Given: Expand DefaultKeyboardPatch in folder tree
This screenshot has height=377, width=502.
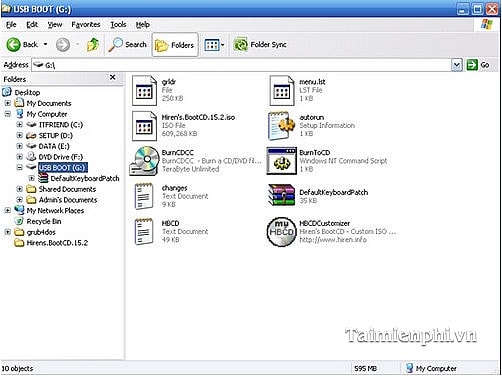Looking at the screenshot, I should 32,178.
